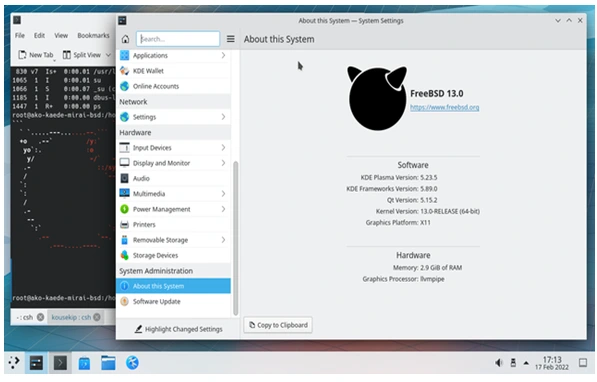
Task: Click the Software Update icon
Action: tap(125, 301)
